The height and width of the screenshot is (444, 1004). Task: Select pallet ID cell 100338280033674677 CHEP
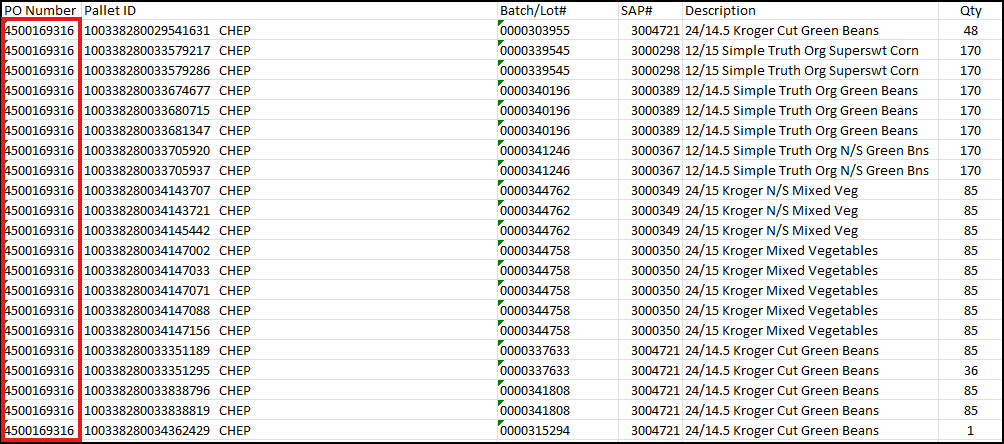coord(289,90)
